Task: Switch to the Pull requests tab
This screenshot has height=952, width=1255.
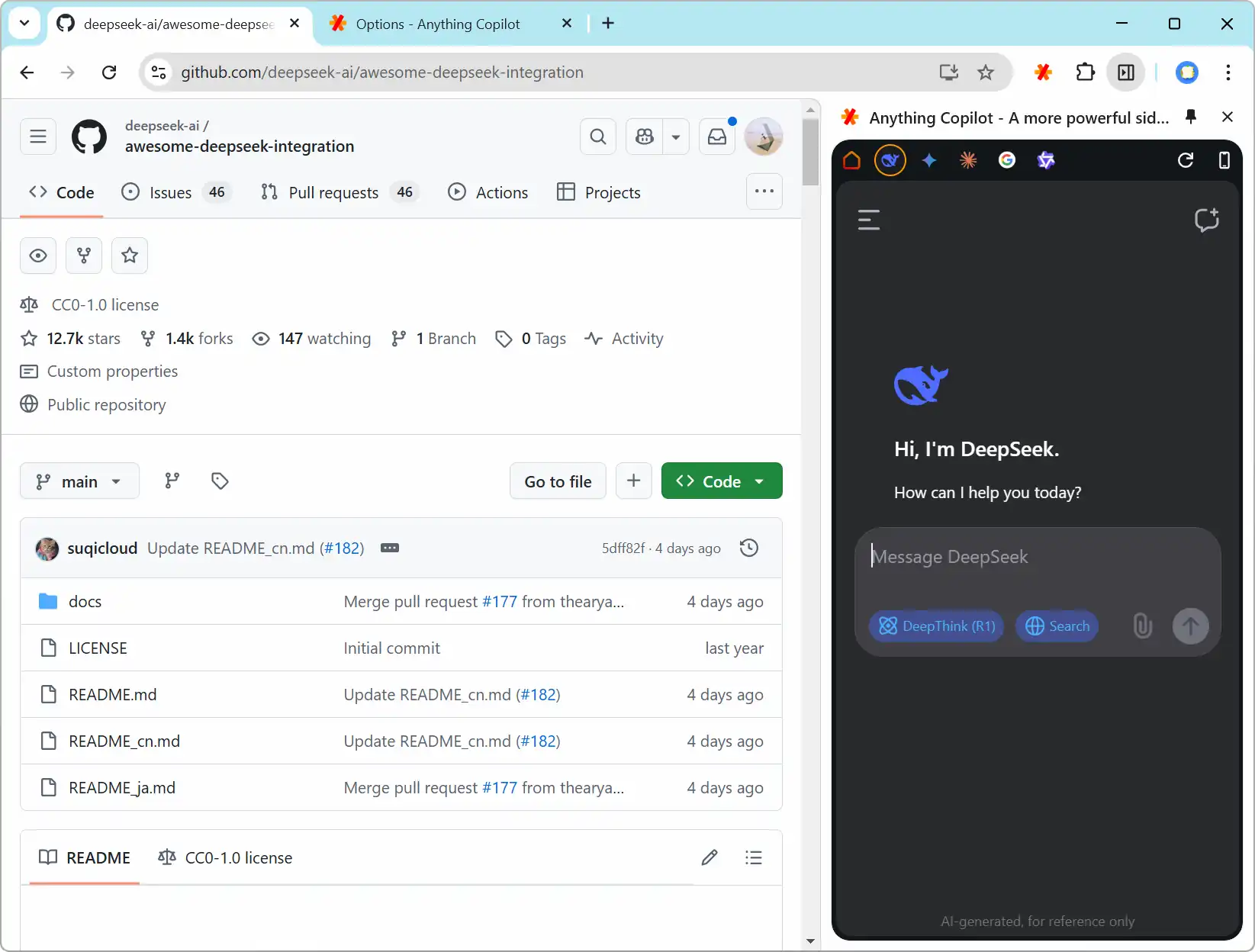Action: tap(333, 193)
